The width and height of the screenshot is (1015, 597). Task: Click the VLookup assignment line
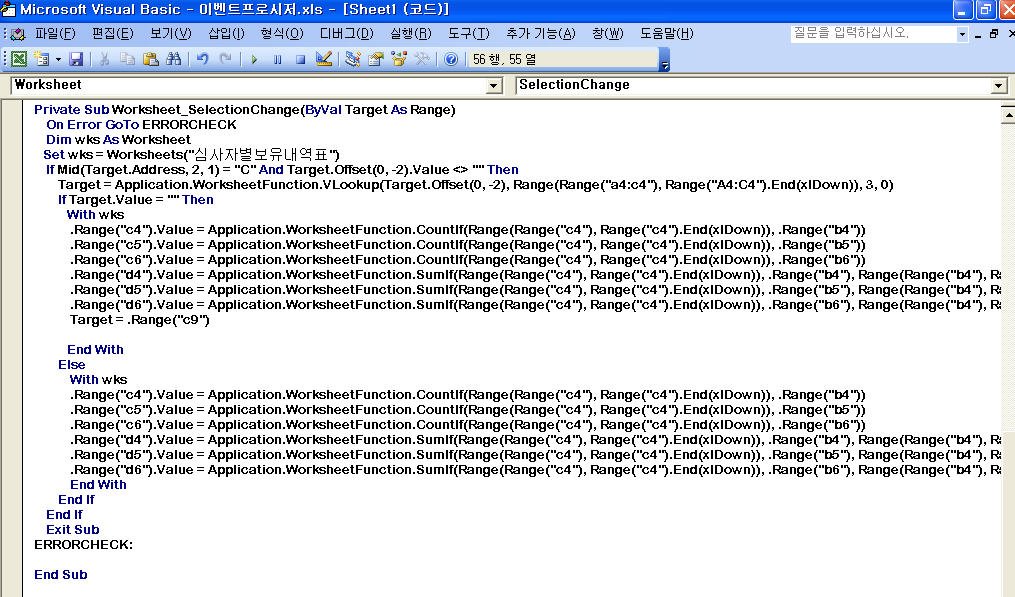tap(476, 185)
